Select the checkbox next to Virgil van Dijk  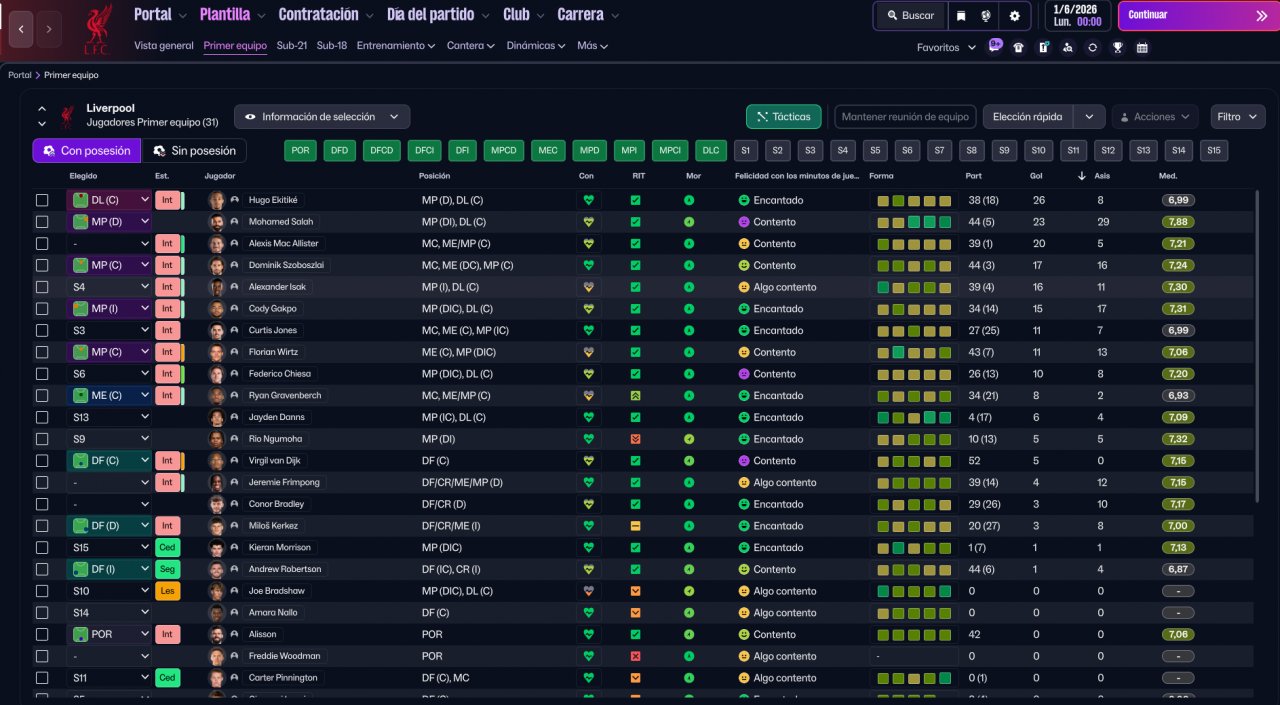tap(42, 461)
